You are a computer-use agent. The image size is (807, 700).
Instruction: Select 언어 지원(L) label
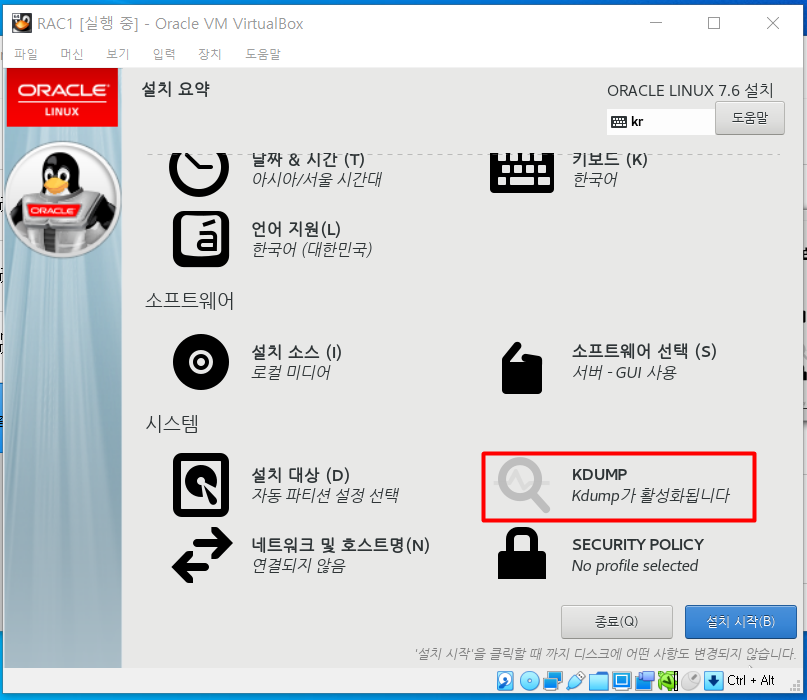click(296, 229)
